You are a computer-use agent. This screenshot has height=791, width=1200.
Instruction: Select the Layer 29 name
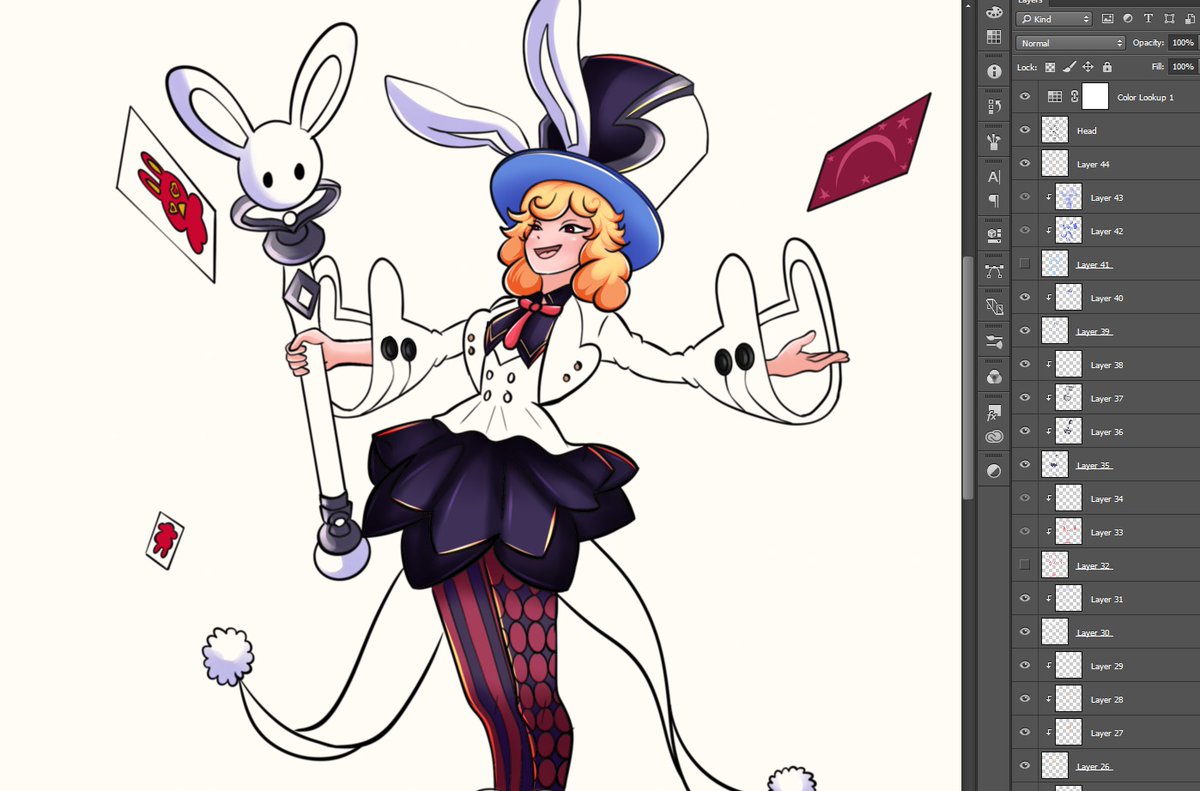(x=1107, y=666)
